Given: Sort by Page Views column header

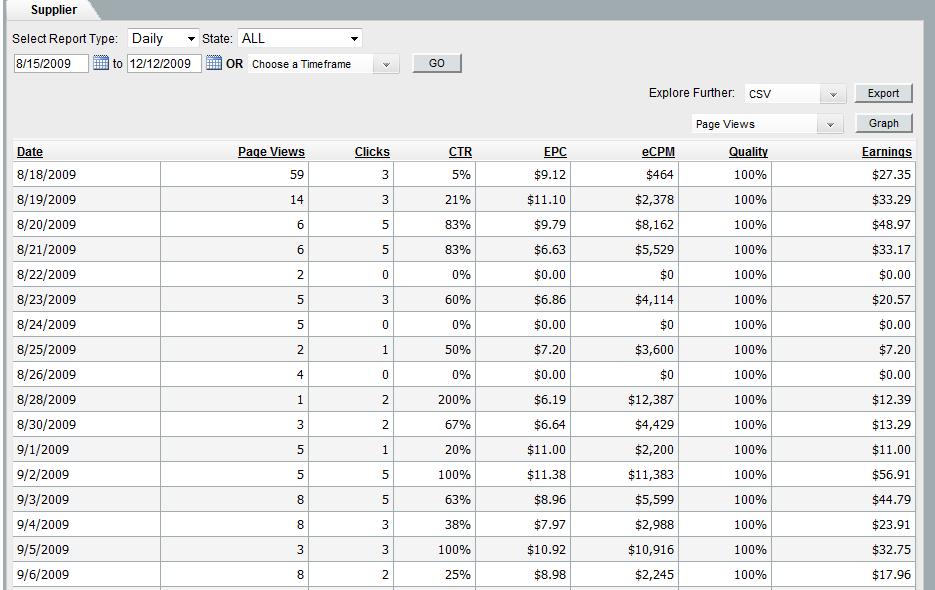Looking at the screenshot, I should [271, 152].
